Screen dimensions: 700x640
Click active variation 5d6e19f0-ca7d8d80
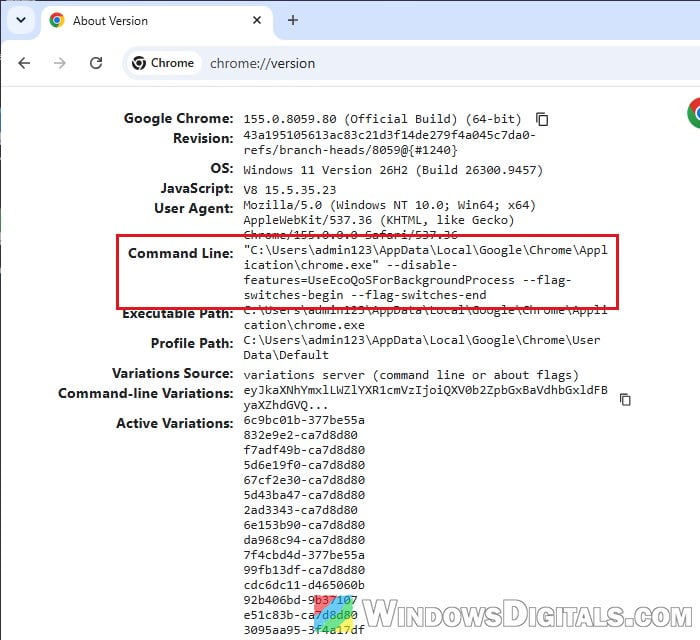[x=304, y=465]
